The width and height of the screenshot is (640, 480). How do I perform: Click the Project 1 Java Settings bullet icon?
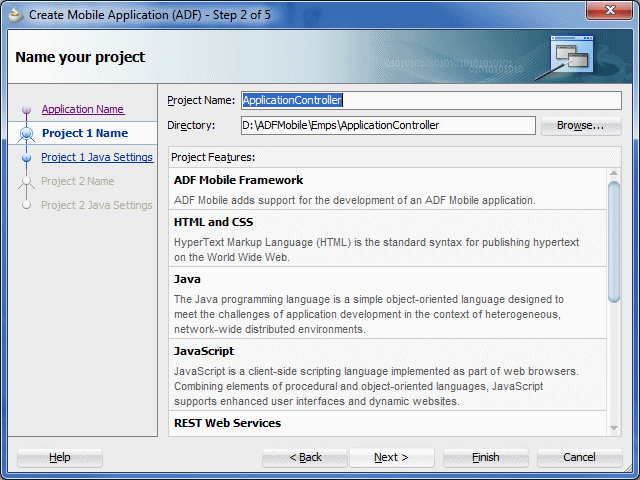click(x=27, y=158)
